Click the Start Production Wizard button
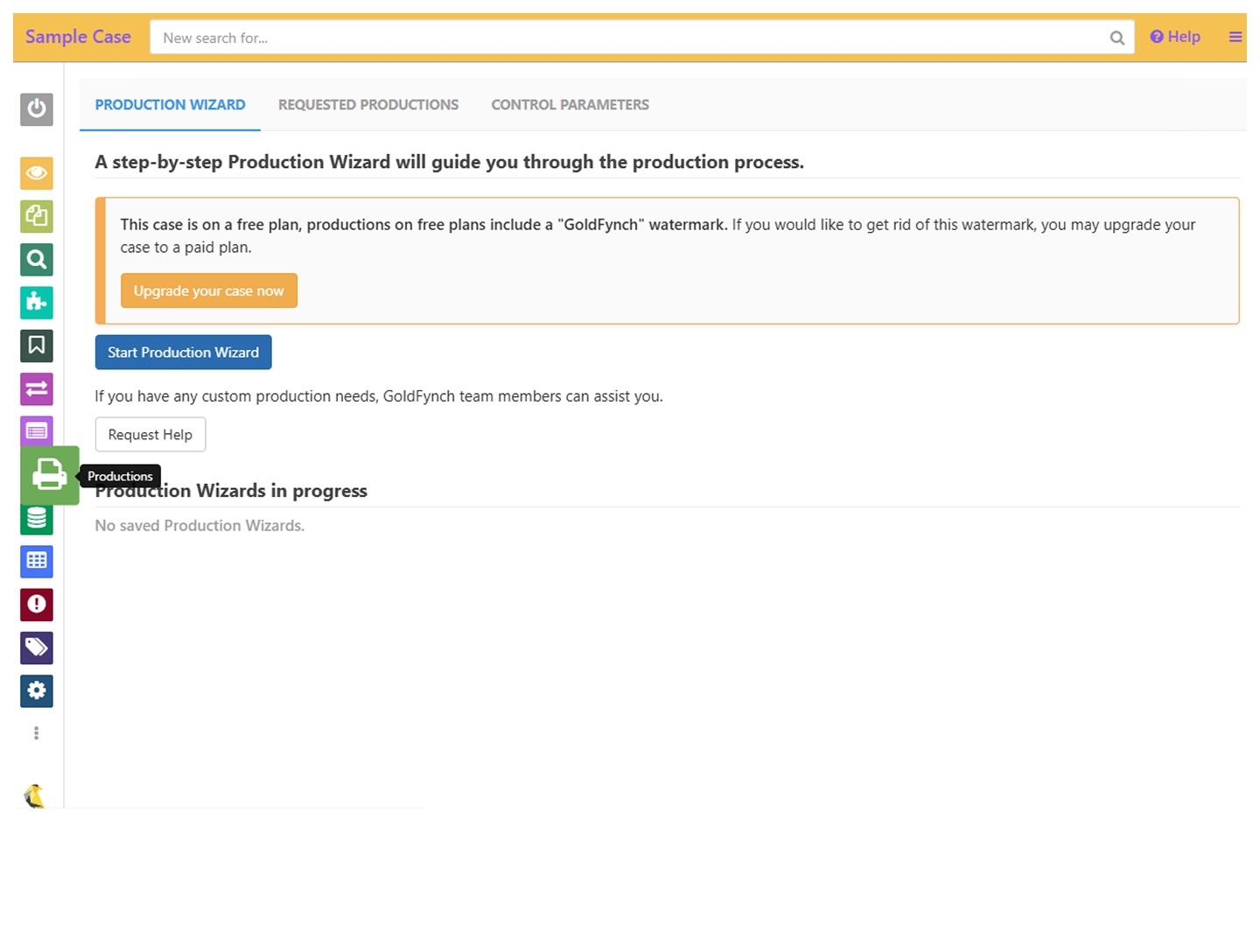The height and width of the screenshot is (952, 1260). 183,353
